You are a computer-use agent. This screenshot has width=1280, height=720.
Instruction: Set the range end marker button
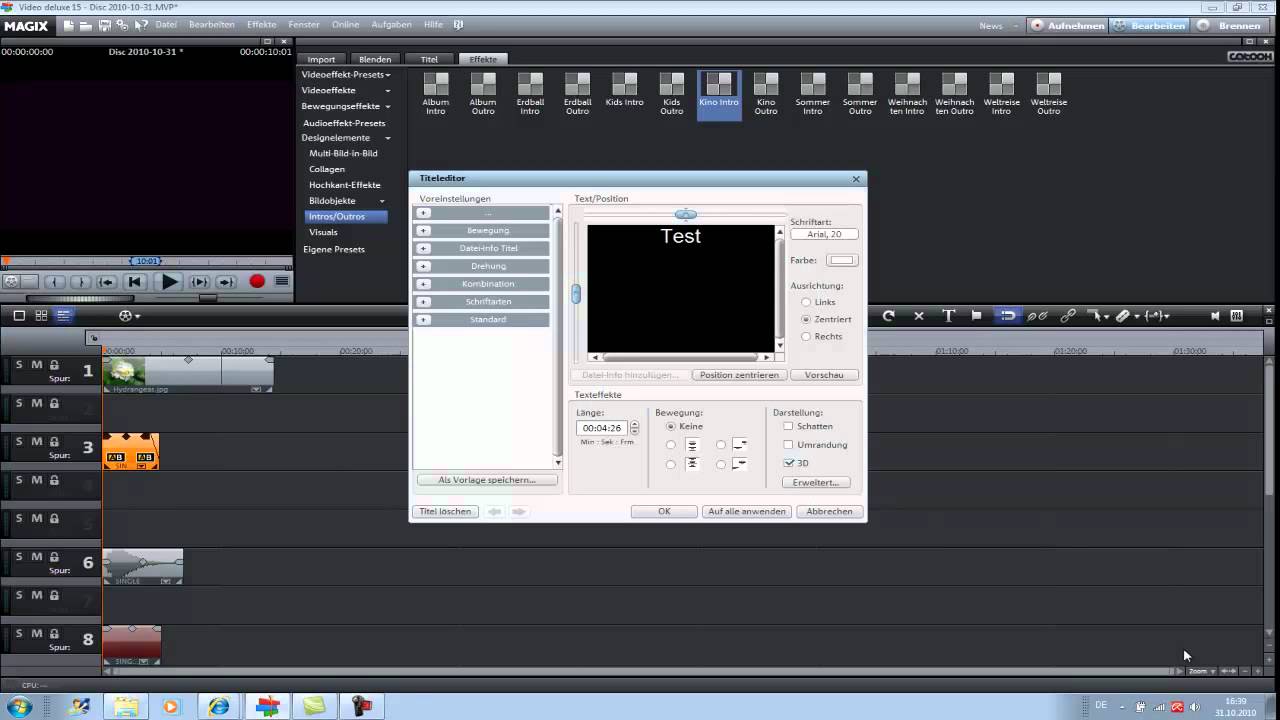(82, 282)
